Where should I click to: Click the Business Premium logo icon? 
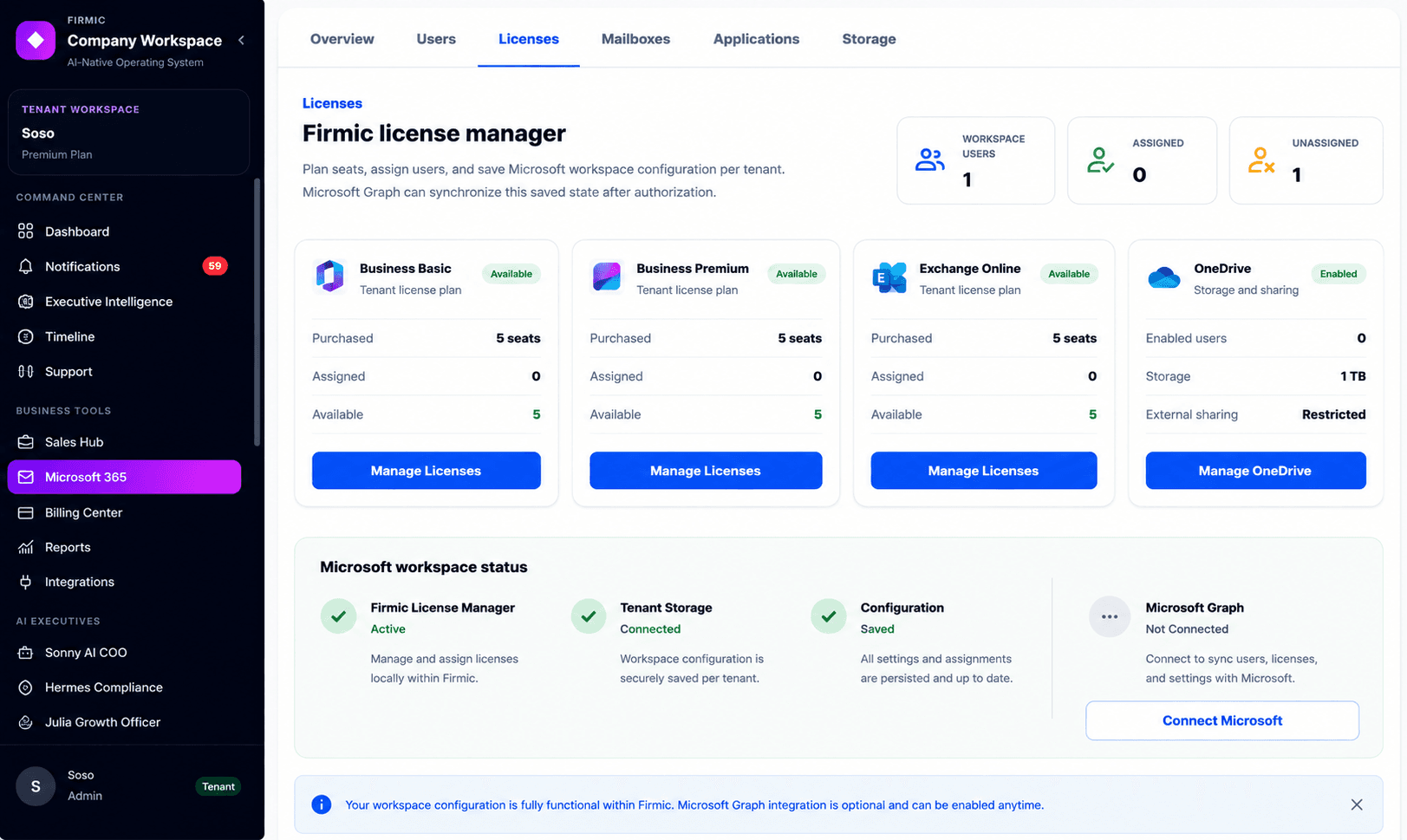pos(606,277)
